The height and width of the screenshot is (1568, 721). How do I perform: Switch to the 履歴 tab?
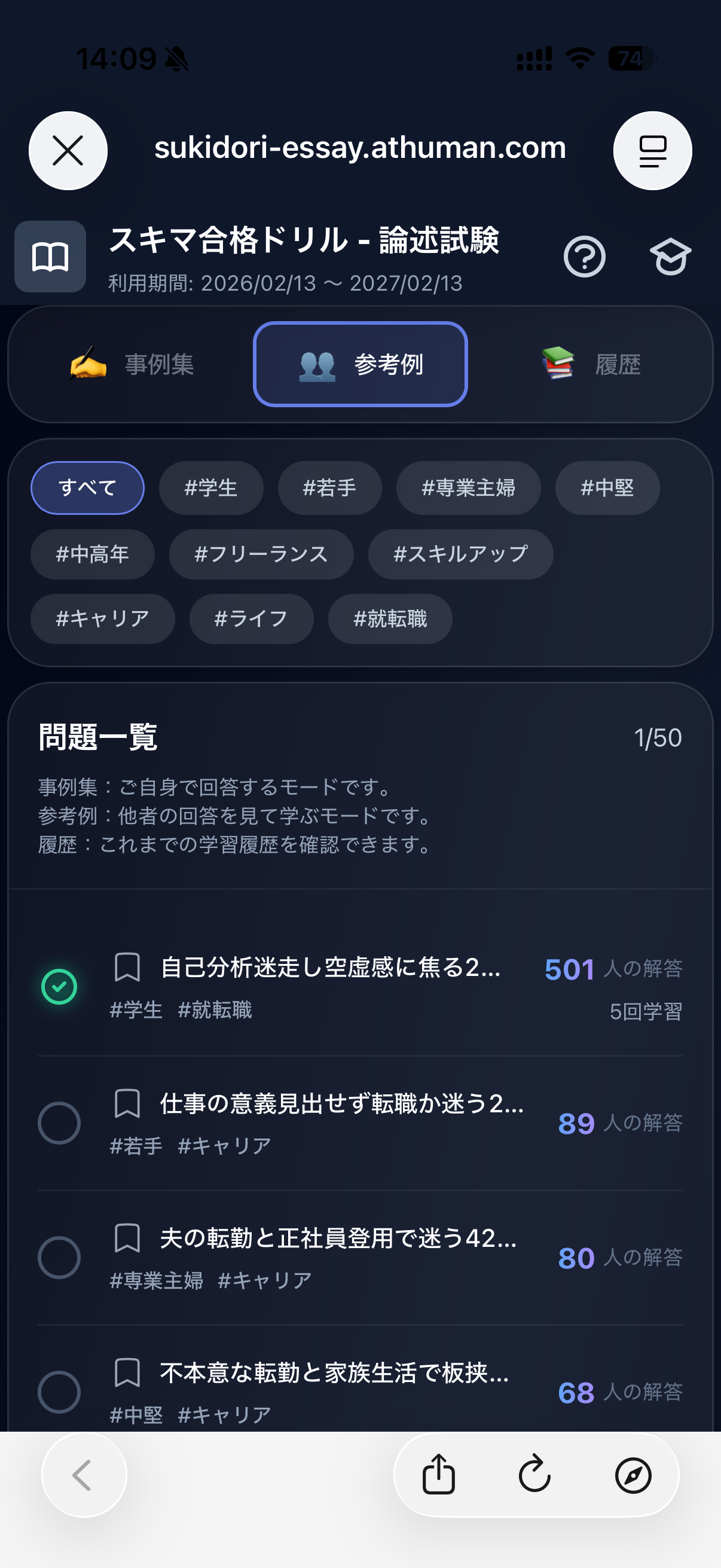[591, 364]
